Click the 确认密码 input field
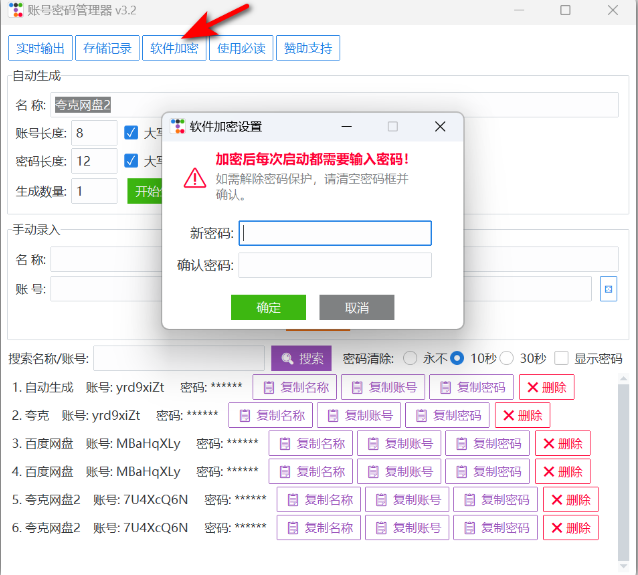The width and height of the screenshot is (638, 575). pos(335,265)
